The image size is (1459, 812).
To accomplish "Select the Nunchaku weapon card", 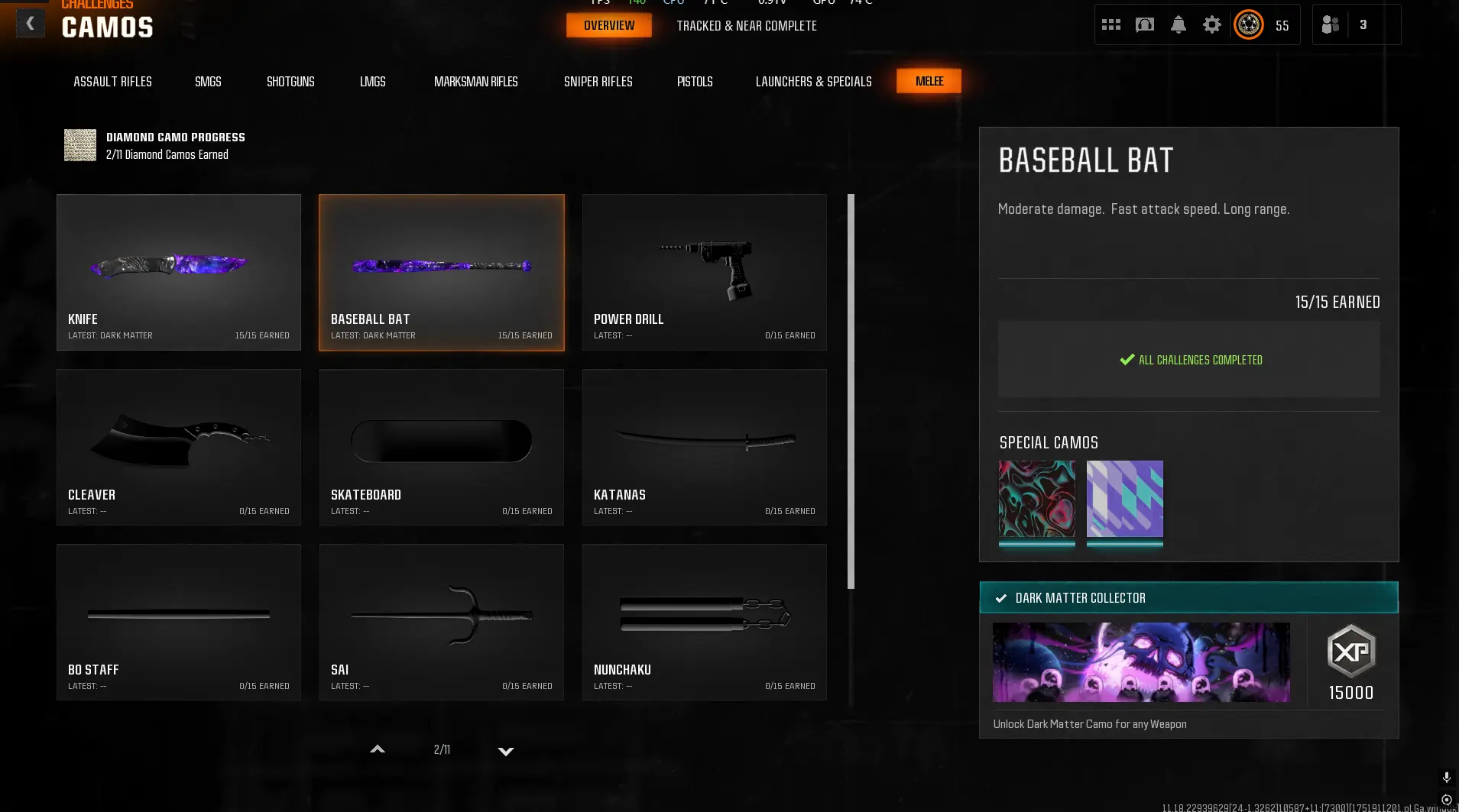I will tap(705, 623).
